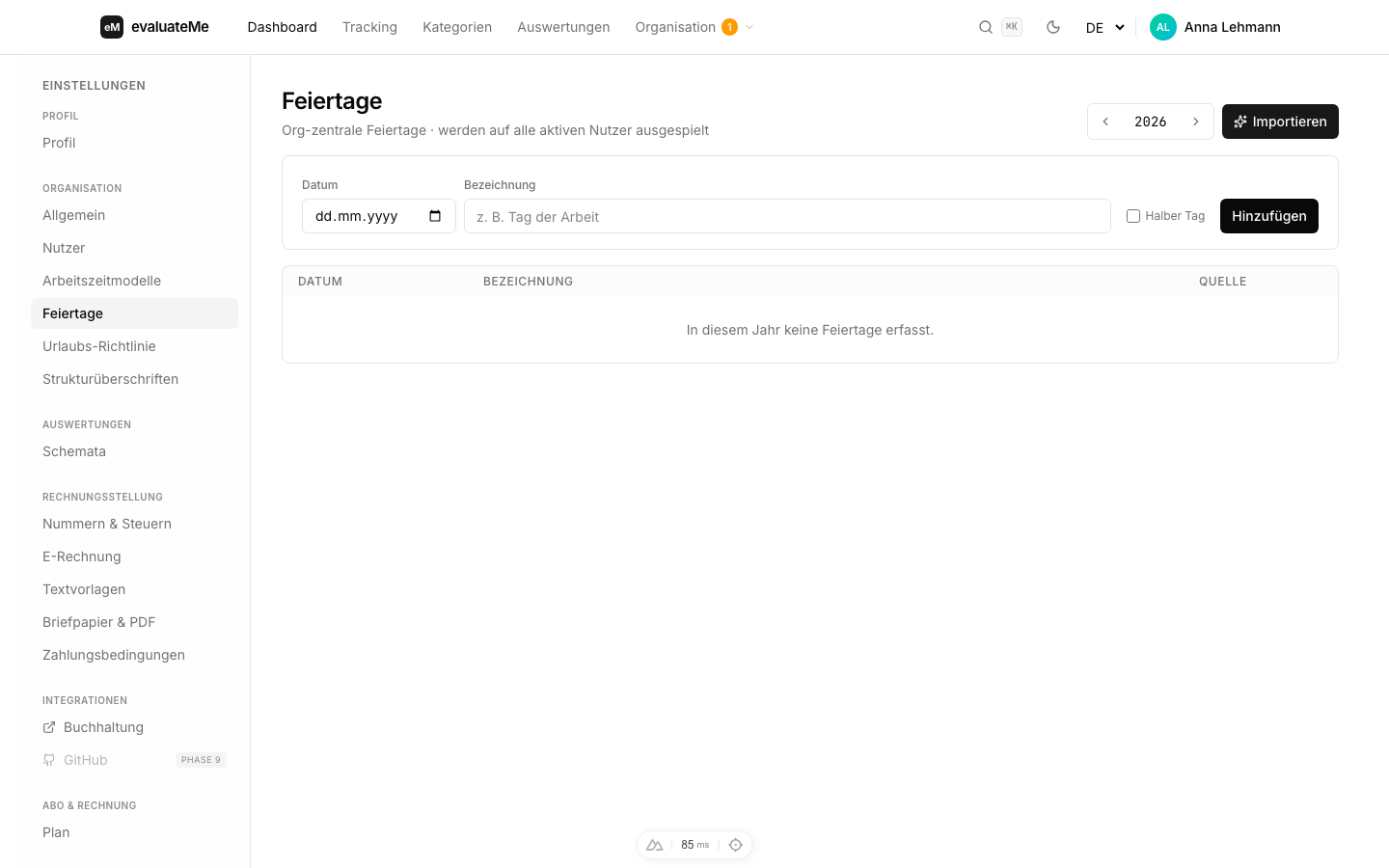Expand the Organisation menu
This screenshot has height=868, width=1389.
pyautogui.click(x=694, y=27)
